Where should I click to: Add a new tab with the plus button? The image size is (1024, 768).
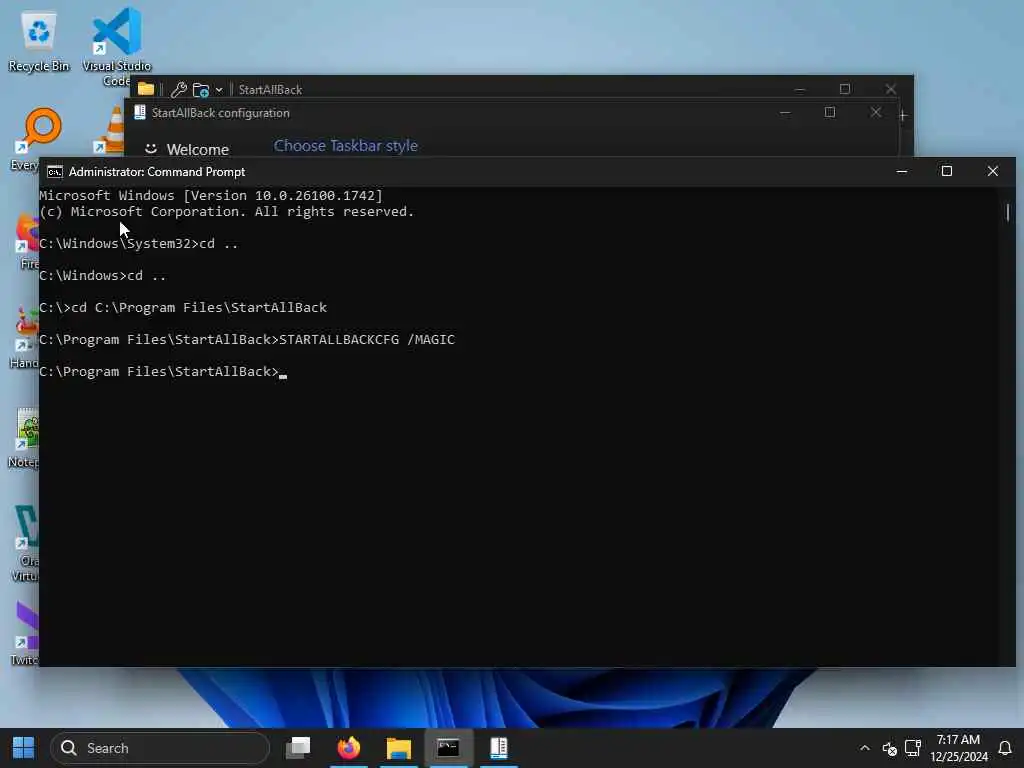click(x=903, y=116)
